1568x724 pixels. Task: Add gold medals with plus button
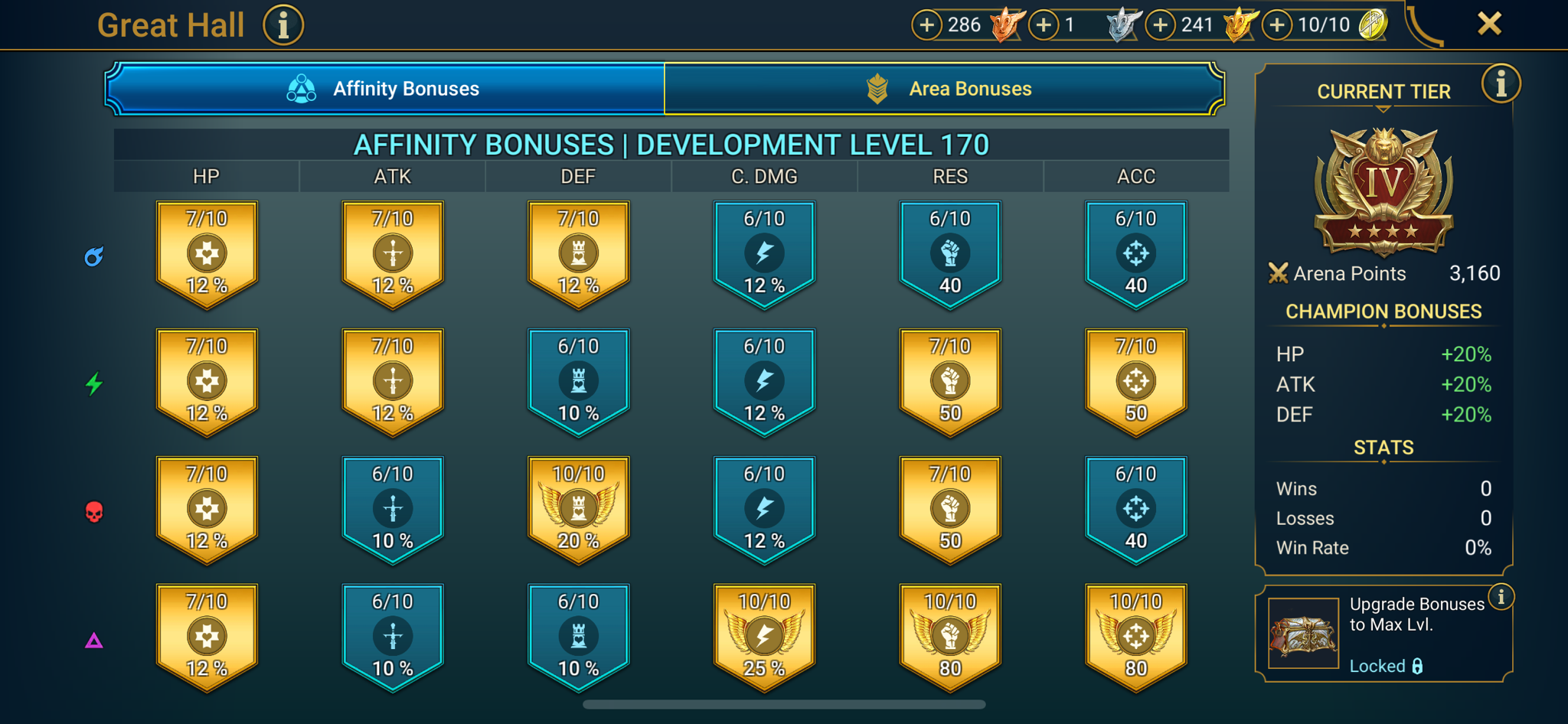tap(1161, 25)
